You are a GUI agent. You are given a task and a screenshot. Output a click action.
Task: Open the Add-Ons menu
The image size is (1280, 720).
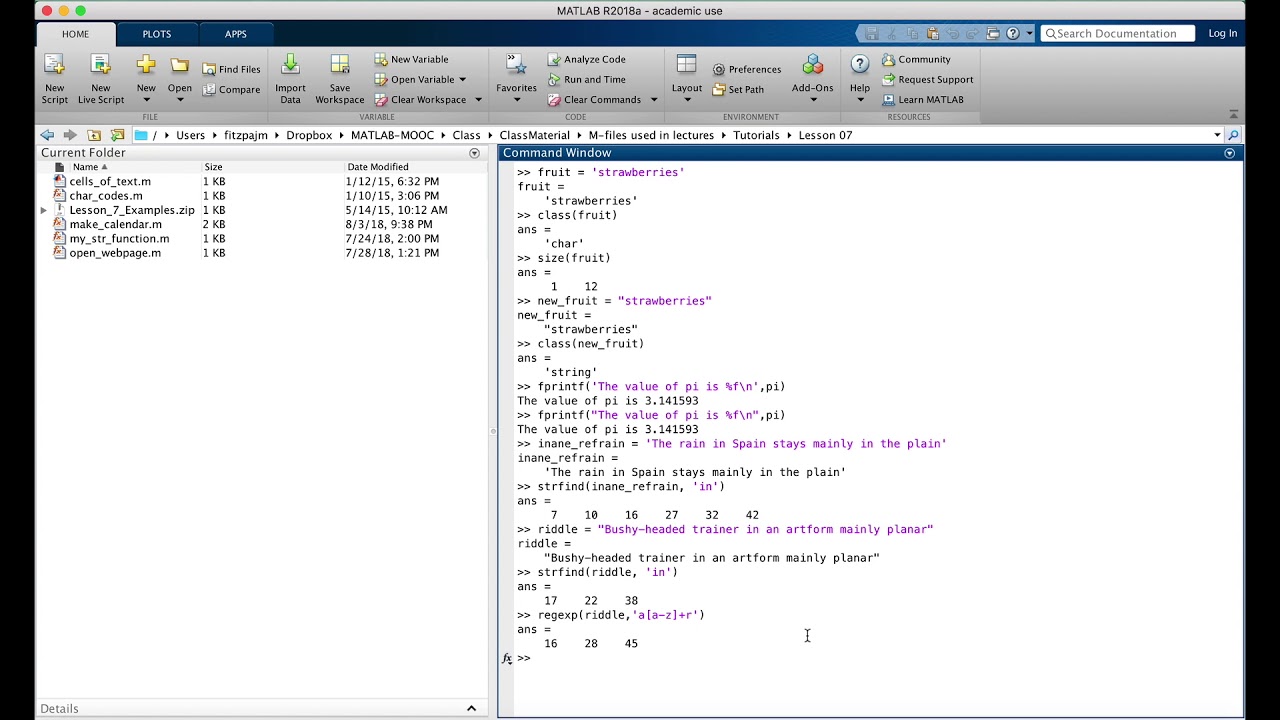pyautogui.click(x=812, y=79)
